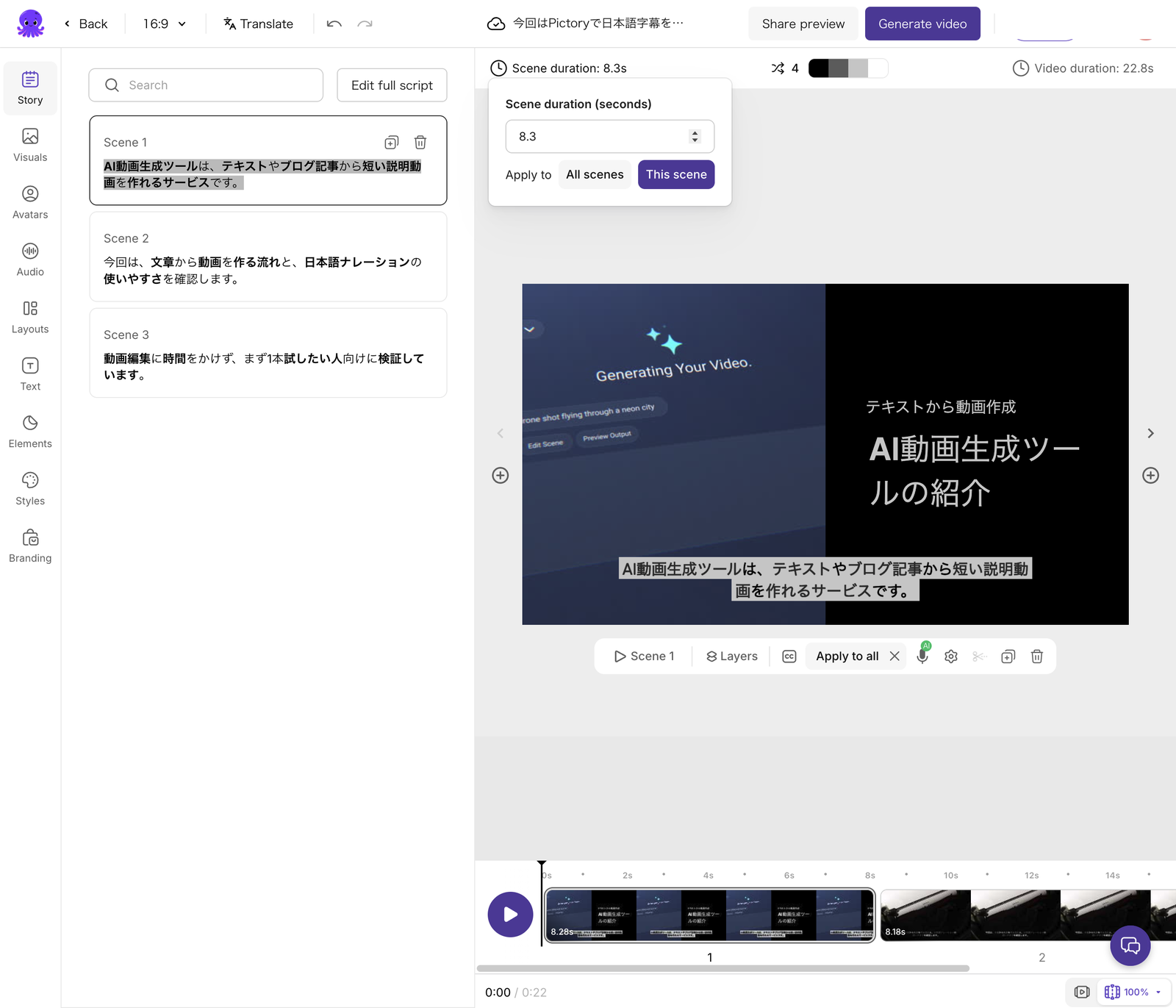Add a scene after with the right plus icon

(1151, 476)
